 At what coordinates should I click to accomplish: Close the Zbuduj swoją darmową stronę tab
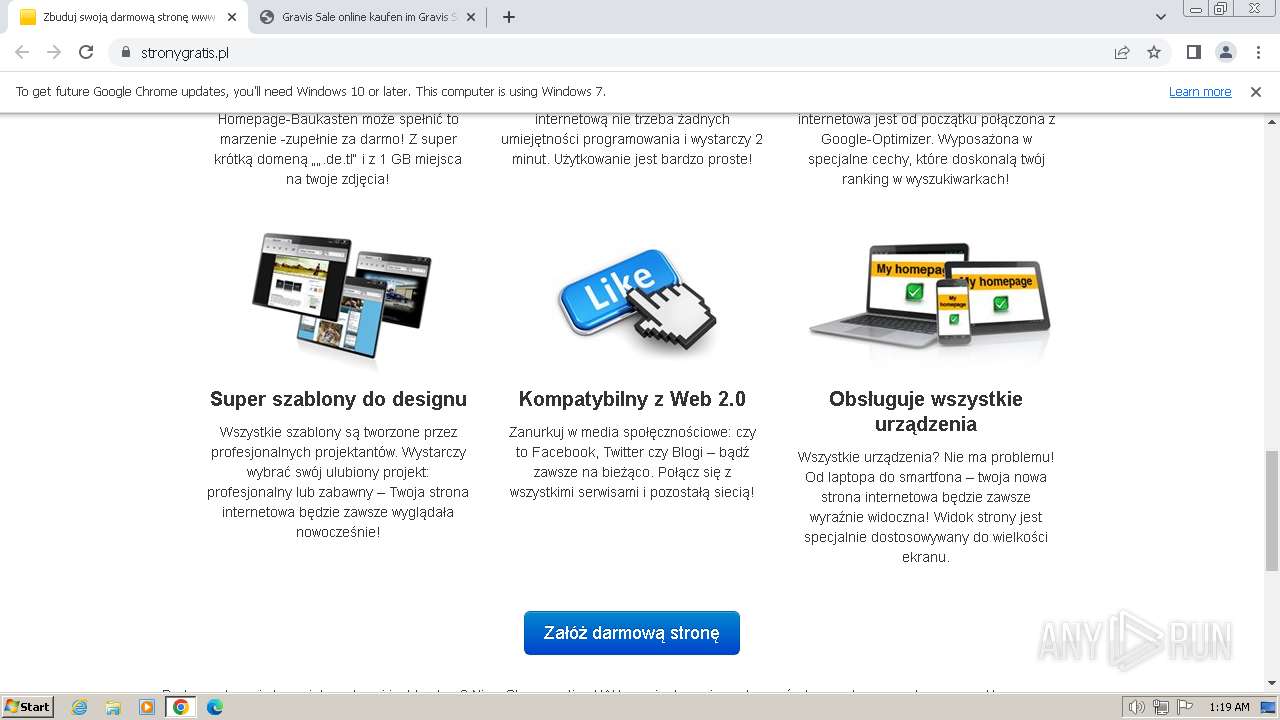pyautogui.click(x=232, y=17)
